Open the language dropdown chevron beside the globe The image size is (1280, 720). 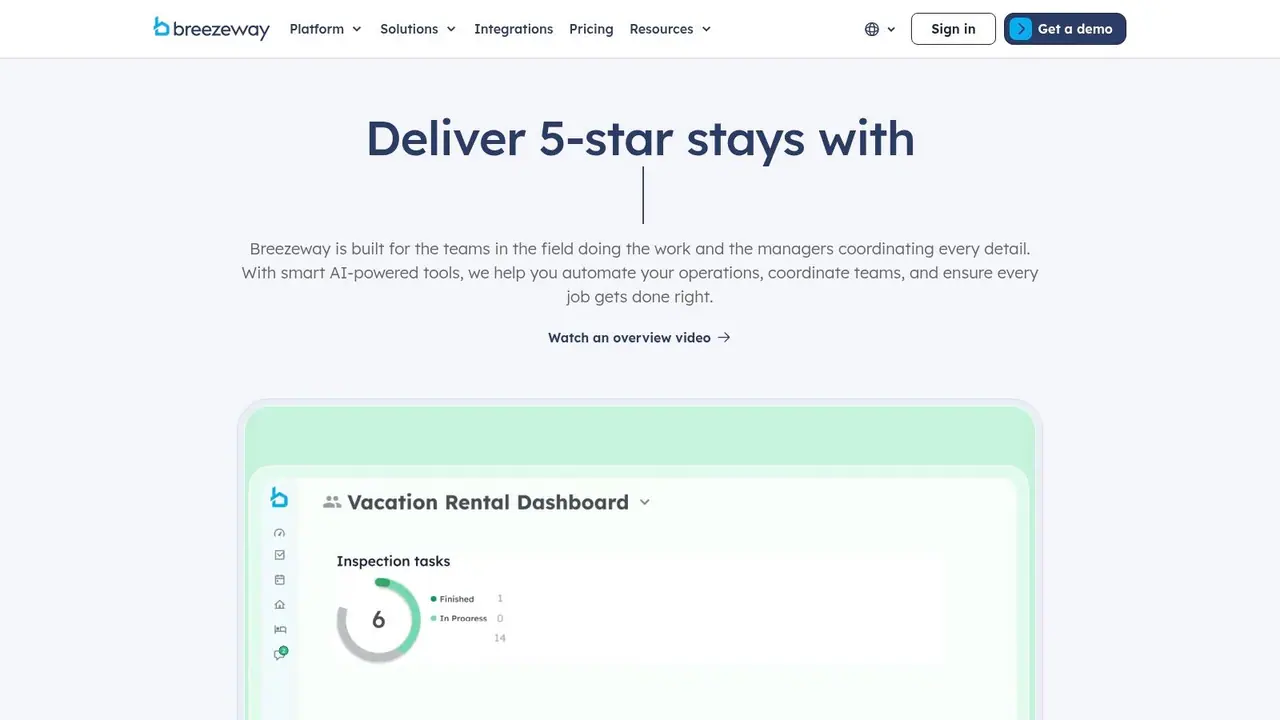click(x=891, y=30)
